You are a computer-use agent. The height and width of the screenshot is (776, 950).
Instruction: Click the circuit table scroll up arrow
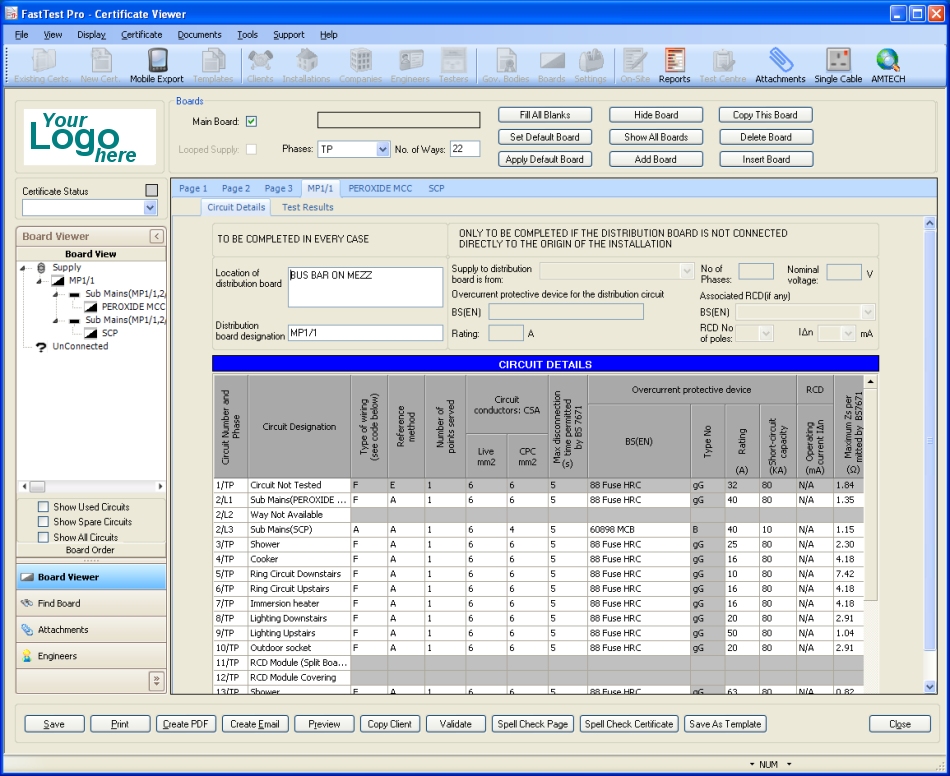click(x=870, y=381)
